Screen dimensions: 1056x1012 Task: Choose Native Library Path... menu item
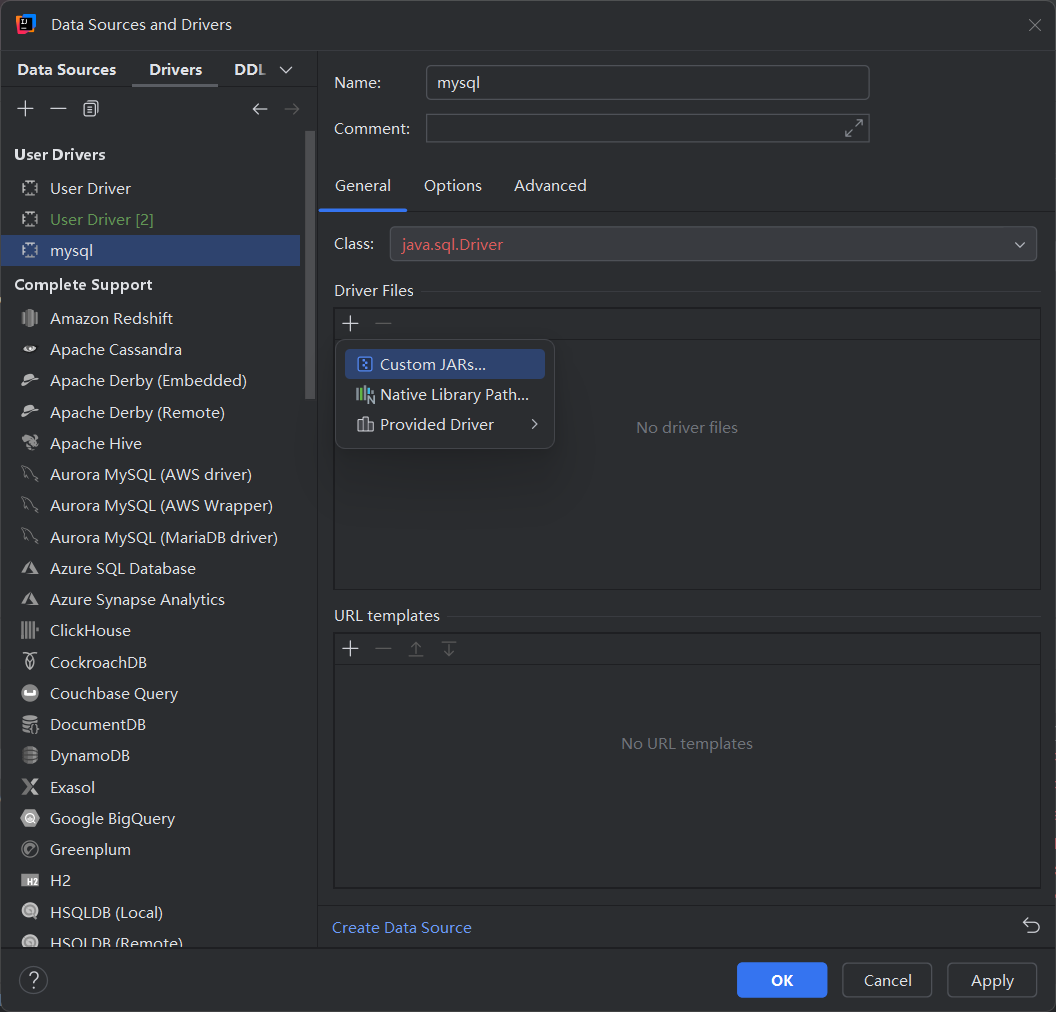[x=444, y=395]
